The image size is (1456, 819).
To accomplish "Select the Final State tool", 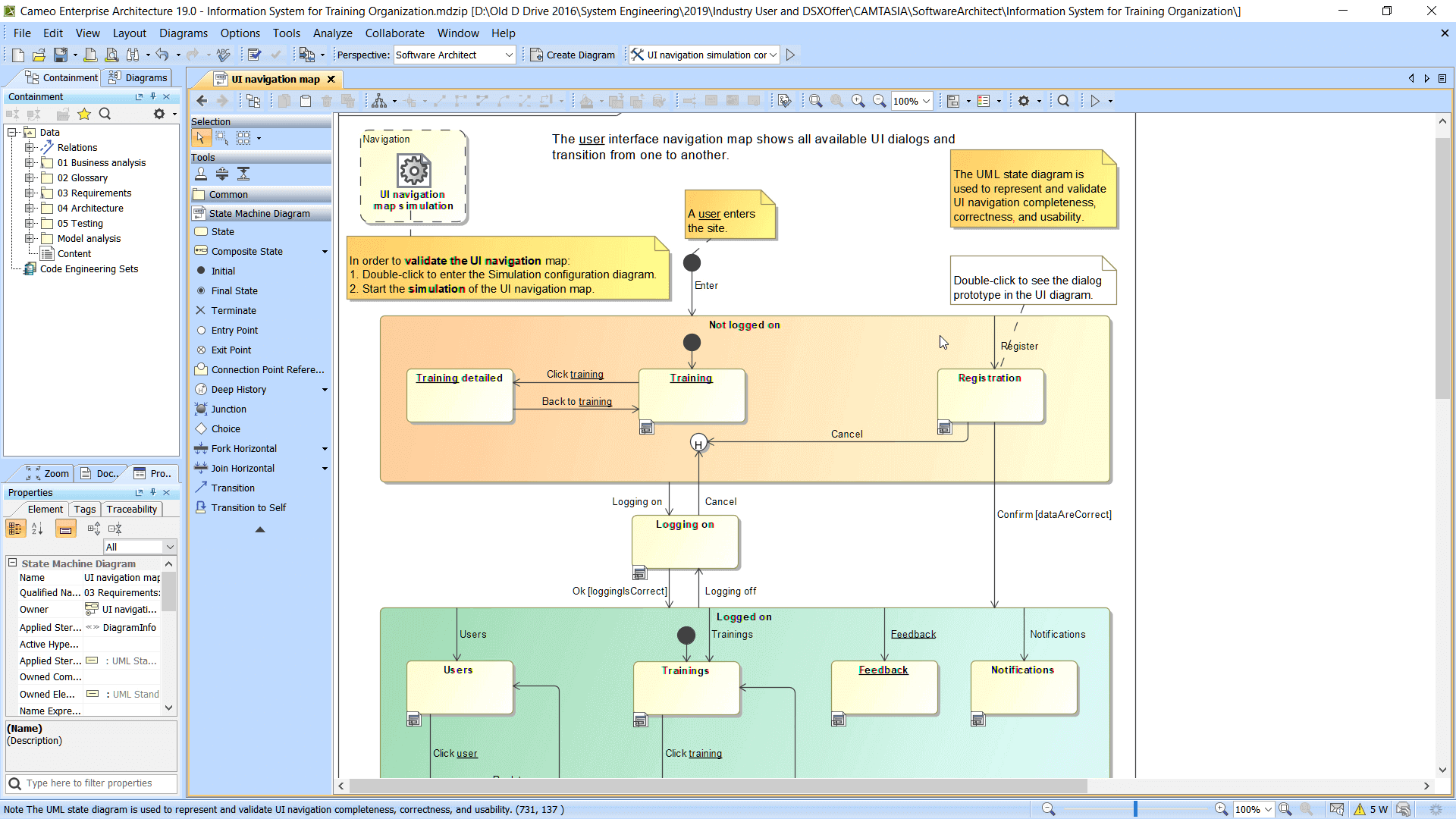I will (x=234, y=290).
